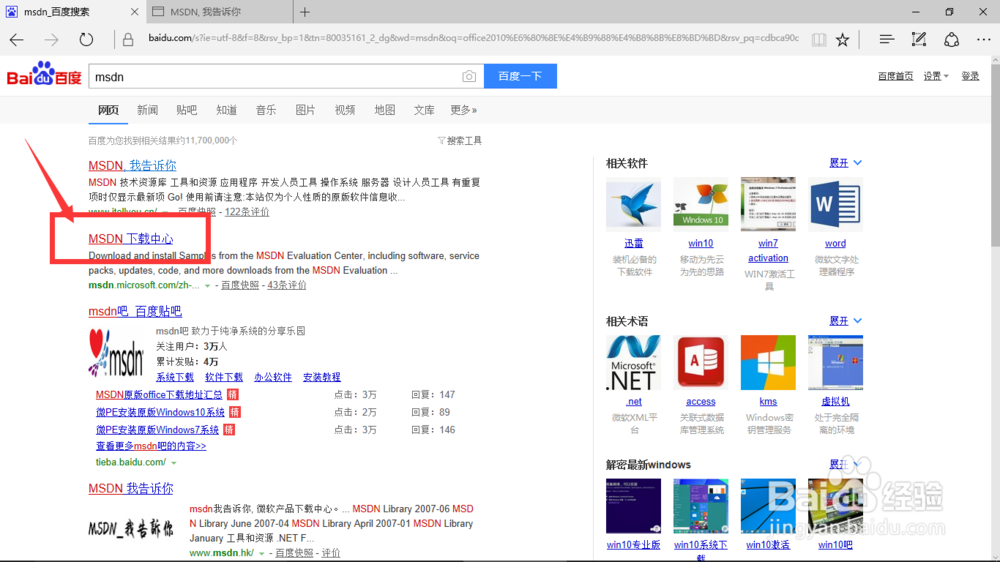Open win10激活 thumbnail image
Screen dimensions: 1000x562
(768, 506)
